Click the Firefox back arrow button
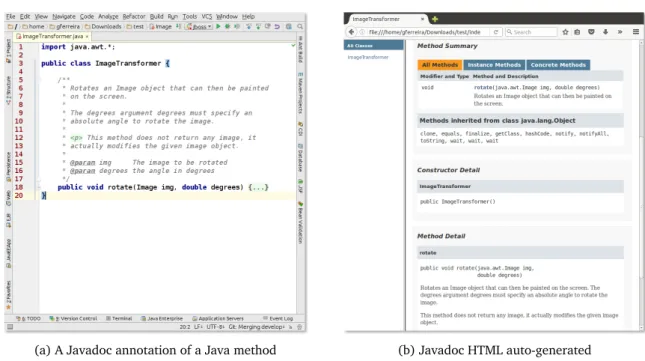 (351, 32)
